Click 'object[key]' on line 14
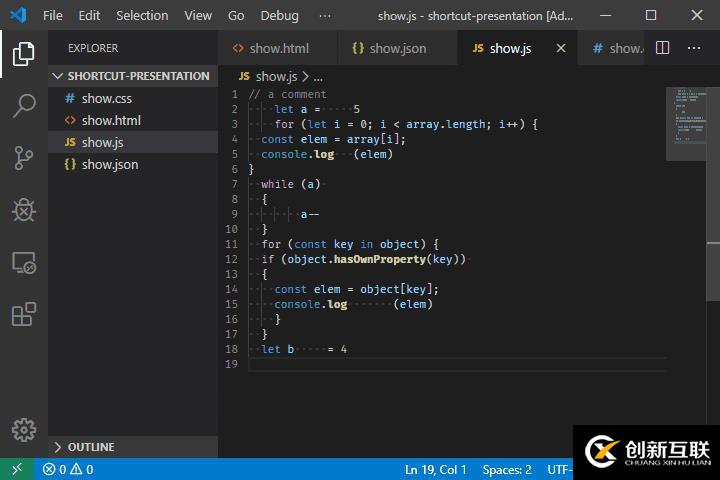The width and height of the screenshot is (720, 480). (396, 289)
